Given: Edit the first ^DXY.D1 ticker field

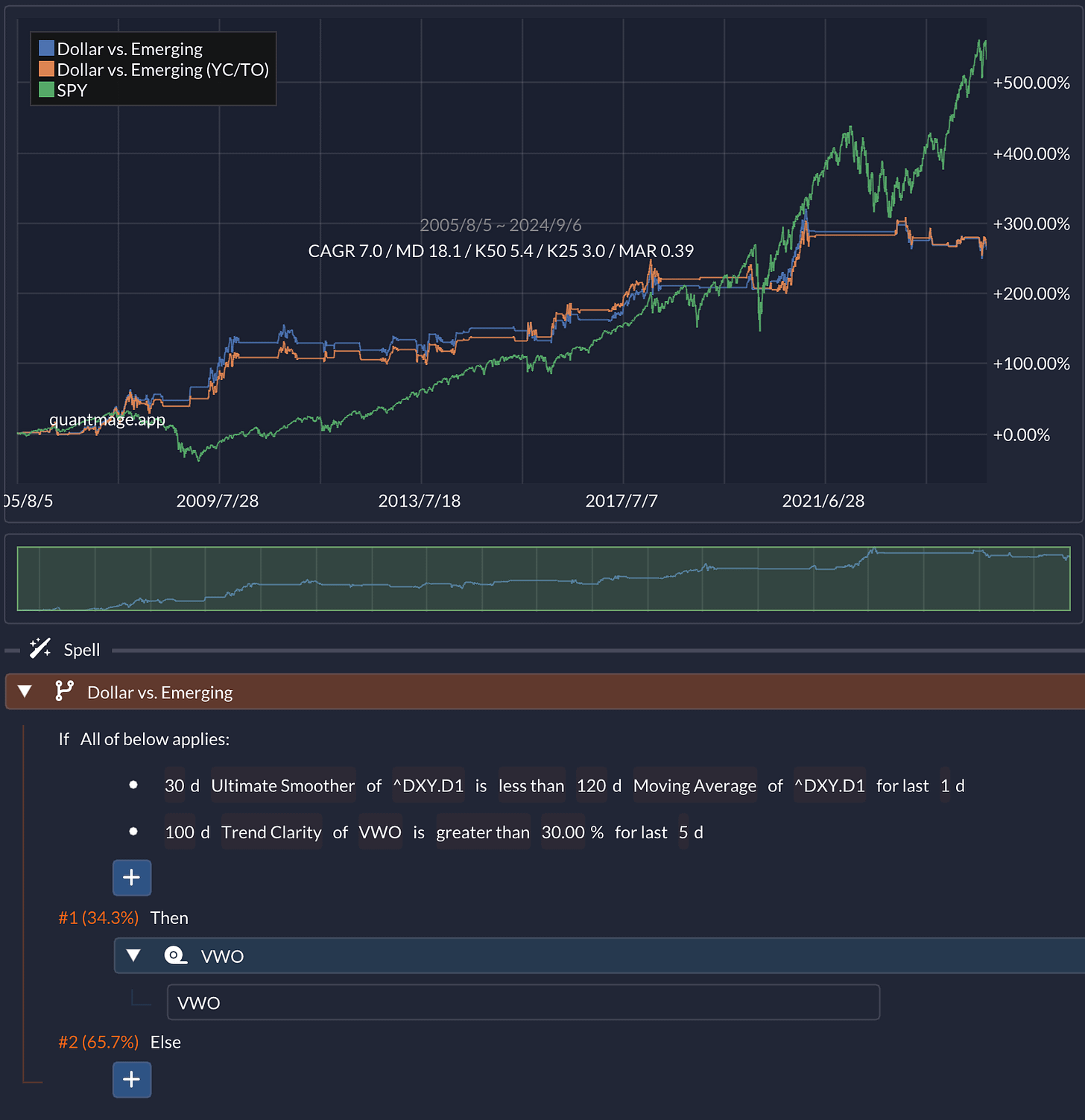Looking at the screenshot, I should [x=428, y=785].
